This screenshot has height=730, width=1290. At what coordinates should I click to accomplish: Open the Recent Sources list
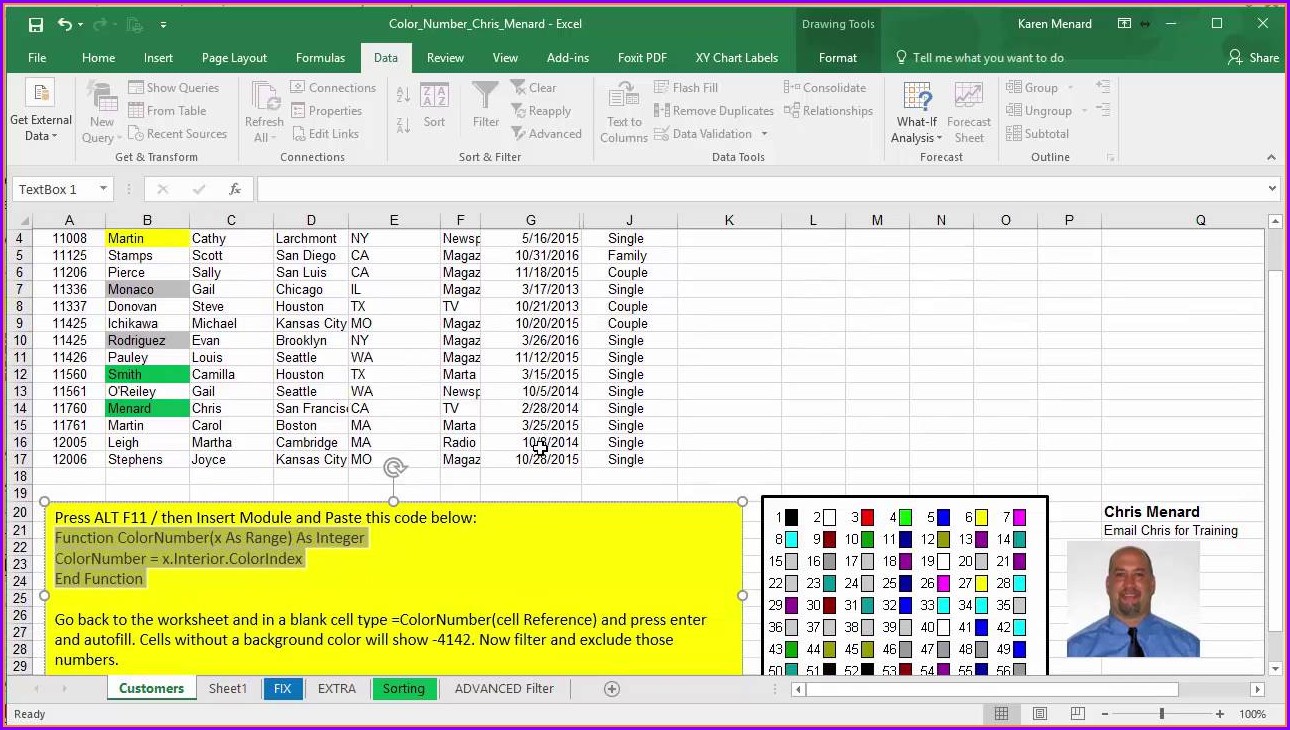[177, 134]
